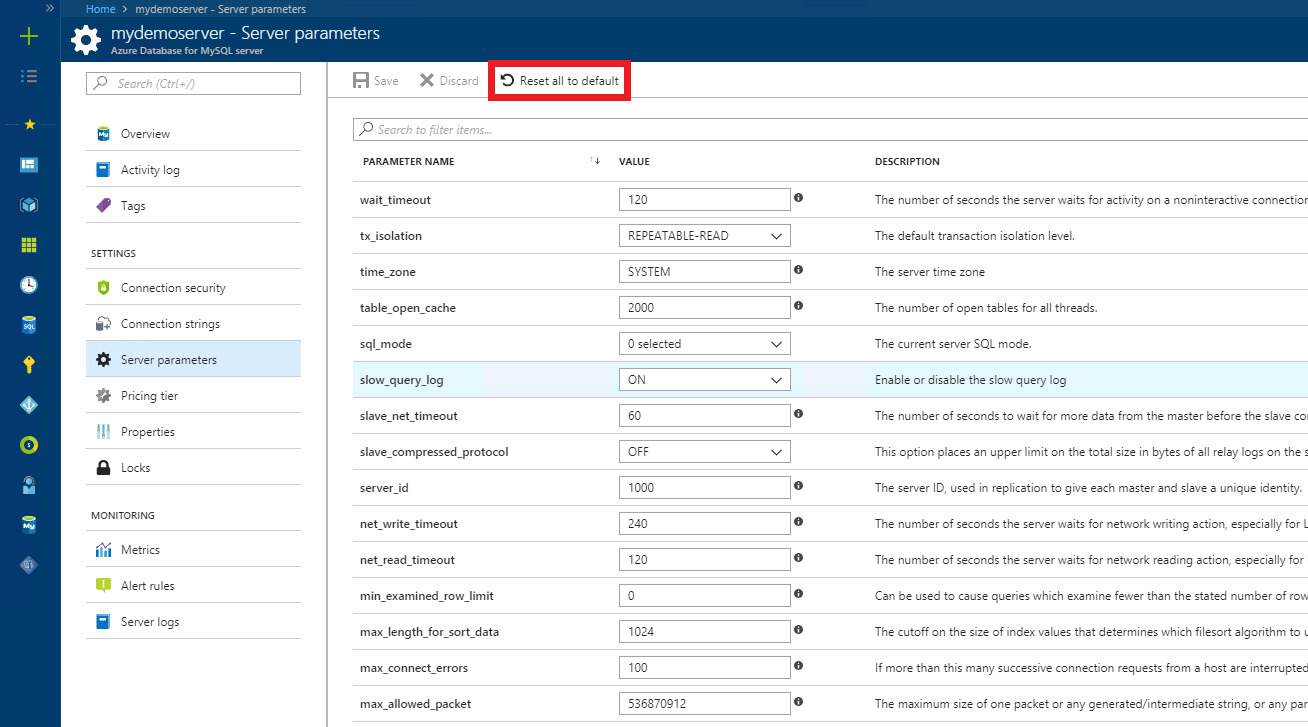
Task: Click the max_connect_errors value field
Action: tap(705, 668)
